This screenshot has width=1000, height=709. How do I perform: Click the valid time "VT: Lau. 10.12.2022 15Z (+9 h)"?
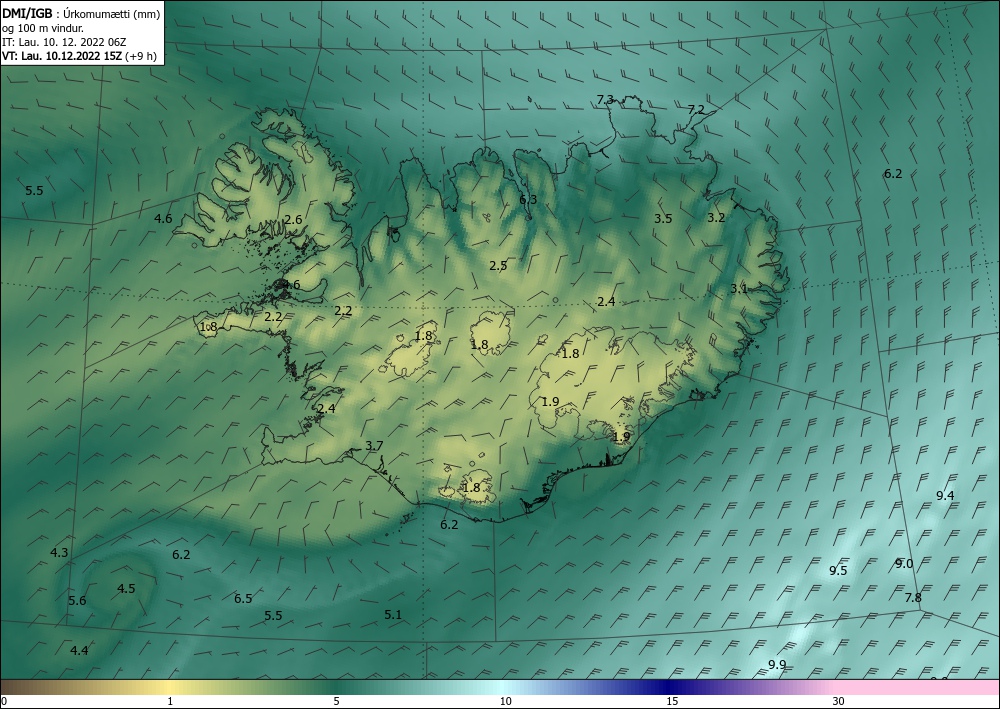(x=79, y=55)
